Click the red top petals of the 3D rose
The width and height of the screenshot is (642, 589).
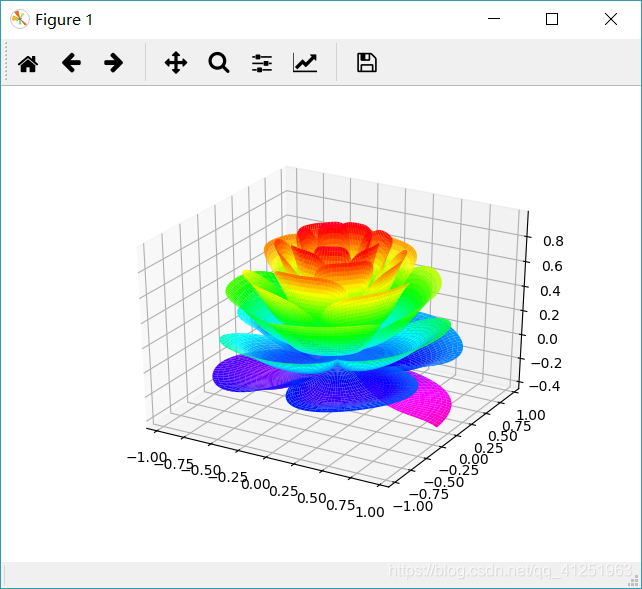coord(334,234)
